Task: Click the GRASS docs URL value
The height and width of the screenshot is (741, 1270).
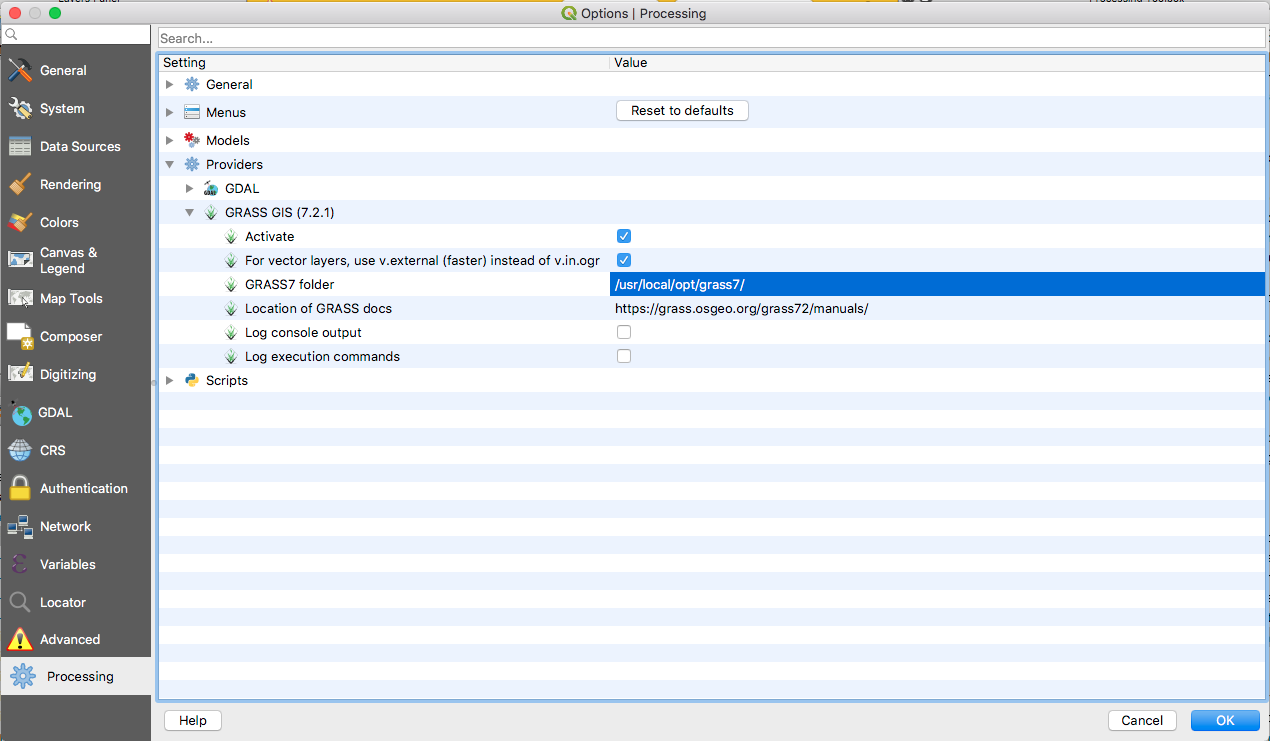Action: pyautogui.click(x=741, y=309)
